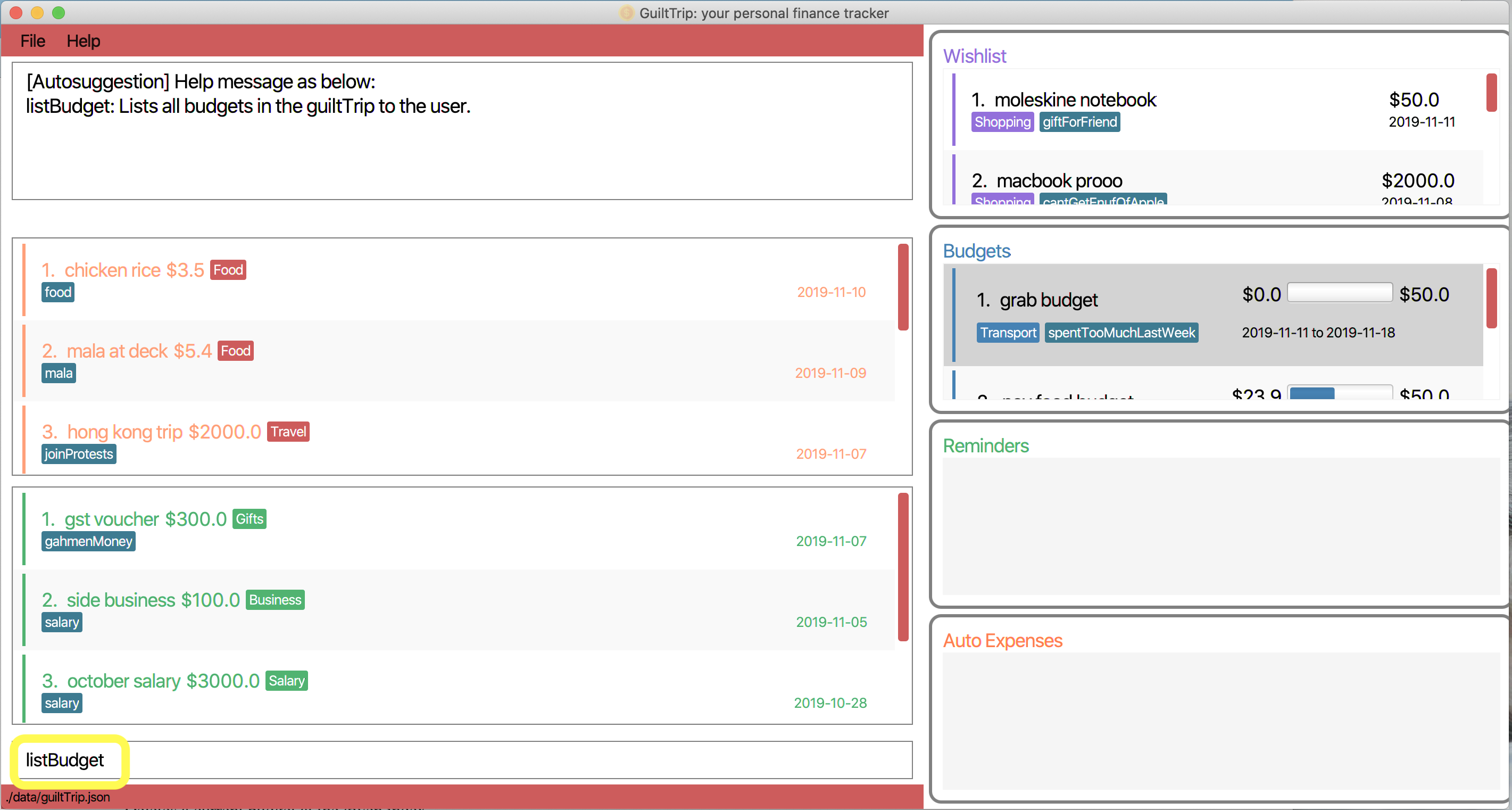Click the Transport category tag
The width and height of the screenshot is (1512, 810).
click(1008, 333)
